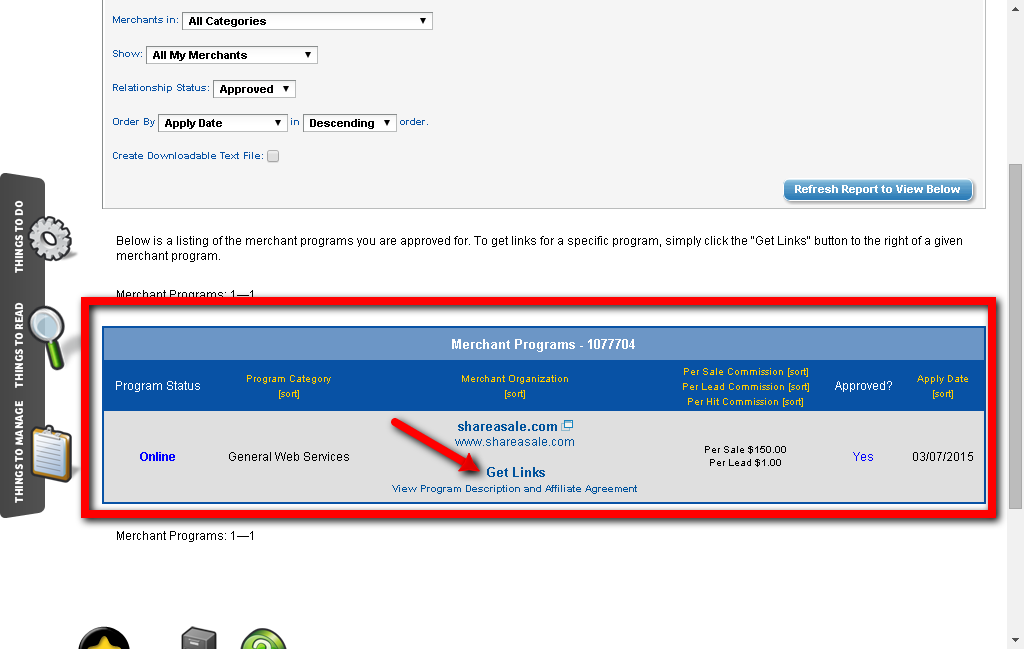Screen dimensions: 1024x649
Task: Expand the Merchants in All Categories dropdown
Action: pos(308,21)
